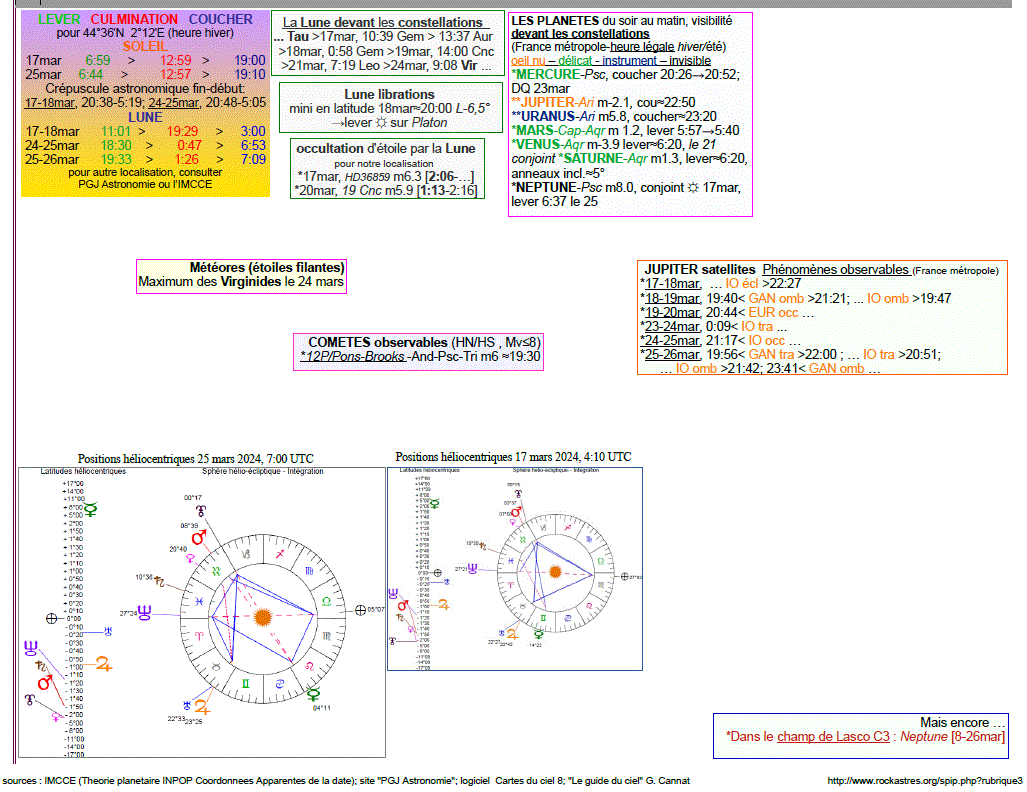Click the '23-24mar' Jupiter satellites date
Image resolution: width=1027 pixels, height=792 pixels.
click(673, 326)
